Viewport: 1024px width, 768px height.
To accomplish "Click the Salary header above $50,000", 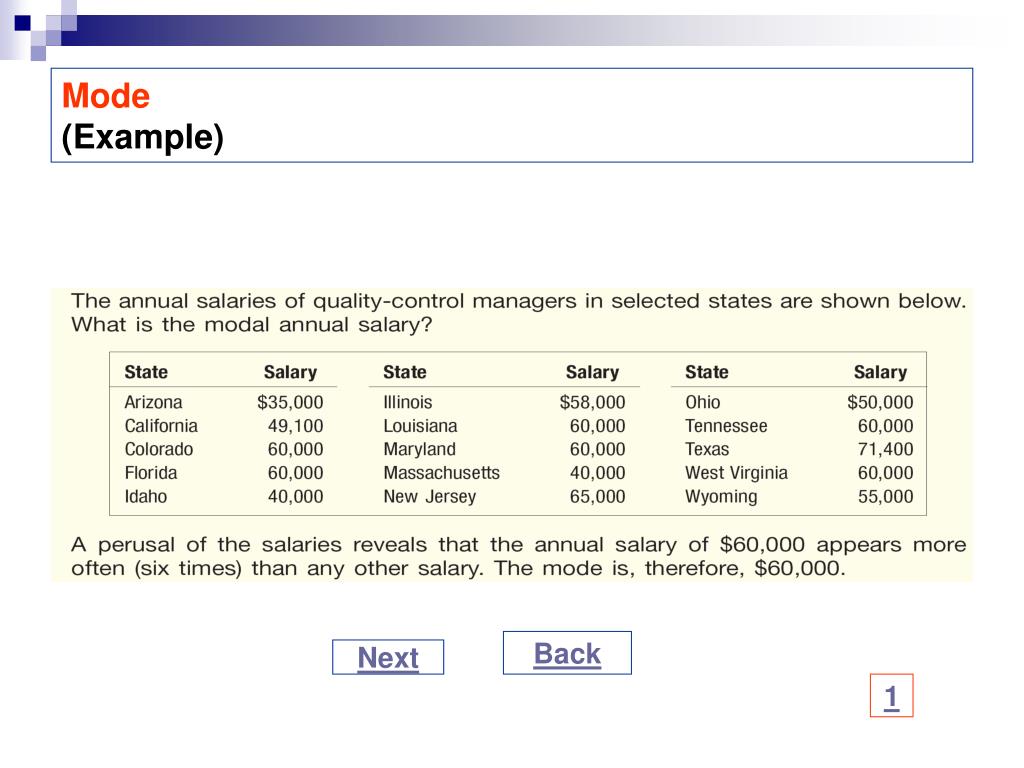I will (880, 372).
